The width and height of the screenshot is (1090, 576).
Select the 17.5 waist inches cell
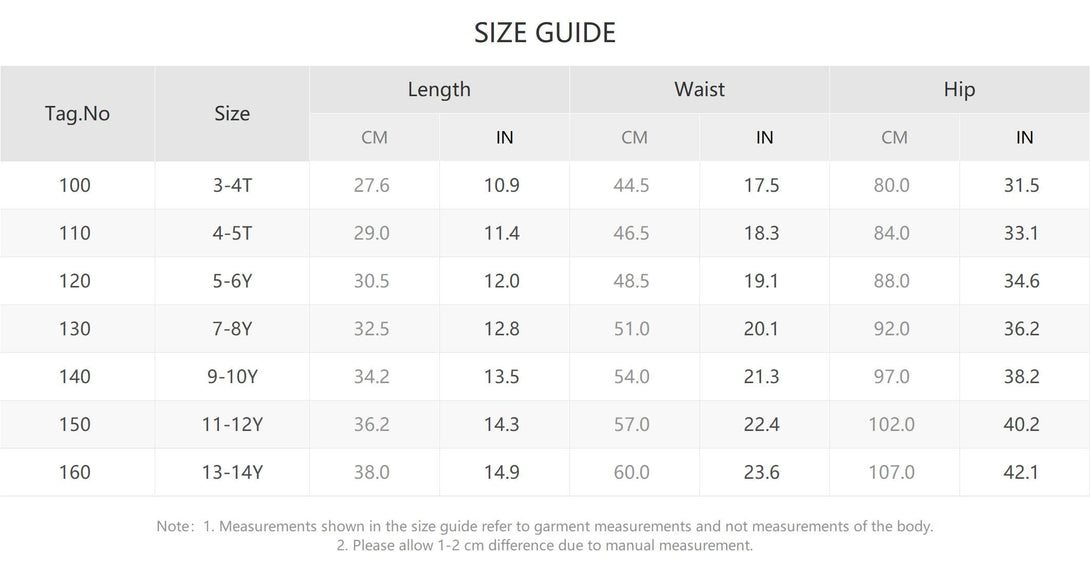pos(761,185)
